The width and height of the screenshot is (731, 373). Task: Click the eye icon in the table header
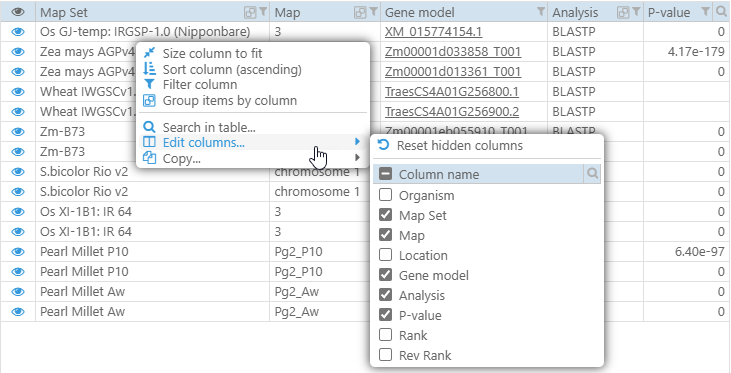tap(18, 13)
